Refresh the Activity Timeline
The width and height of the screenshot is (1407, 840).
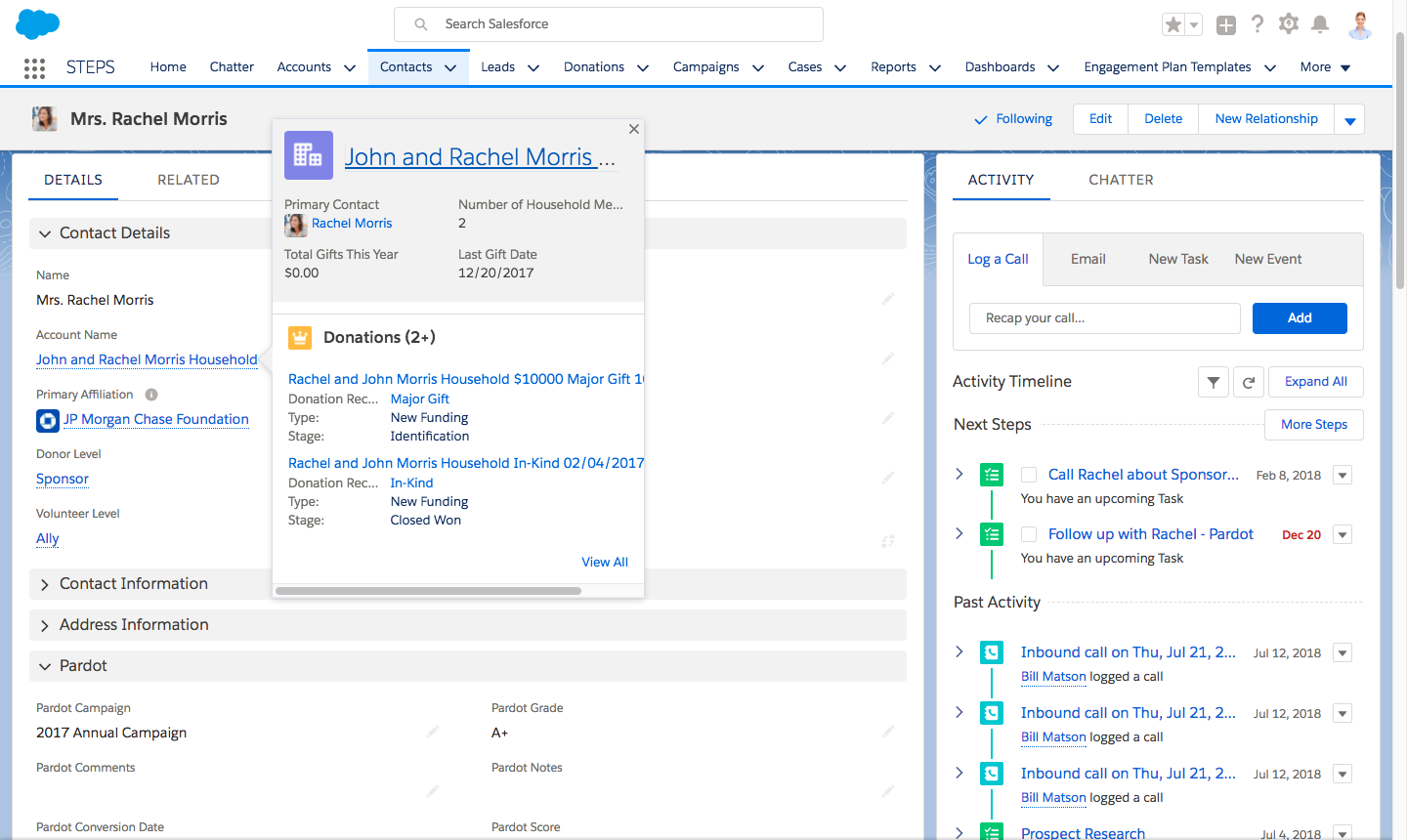tap(1248, 382)
